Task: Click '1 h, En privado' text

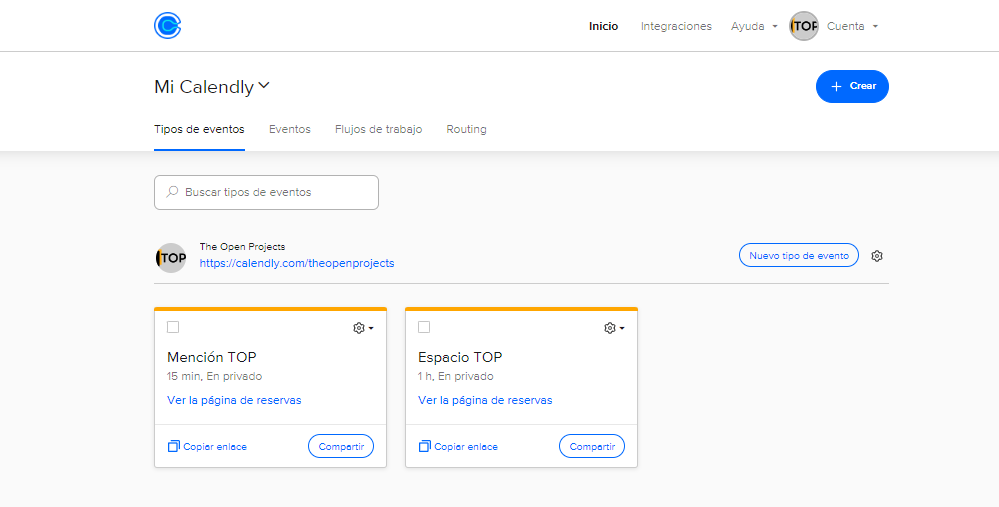Action: pyautogui.click(x=456, y=376)
